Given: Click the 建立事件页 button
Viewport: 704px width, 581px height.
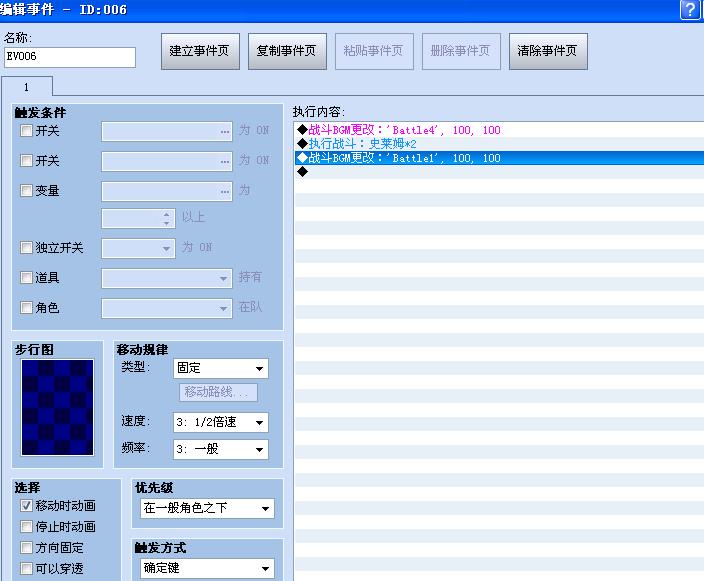Looking at the screenshot, I should [x=200, y=51].
